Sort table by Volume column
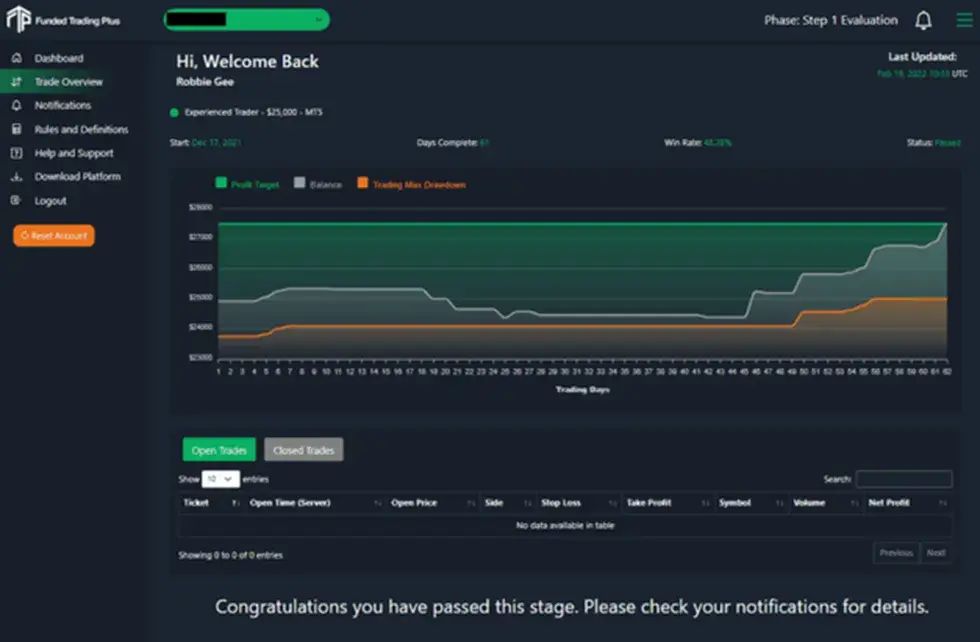980x642 pixels. [826, 503]
